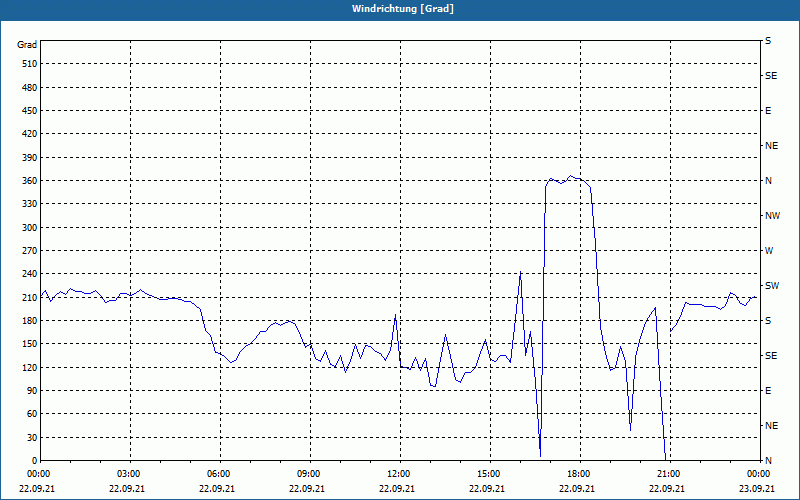Screen dimensions: 800x500
Task: Click the 390 degree axis label
Action: 30,157
